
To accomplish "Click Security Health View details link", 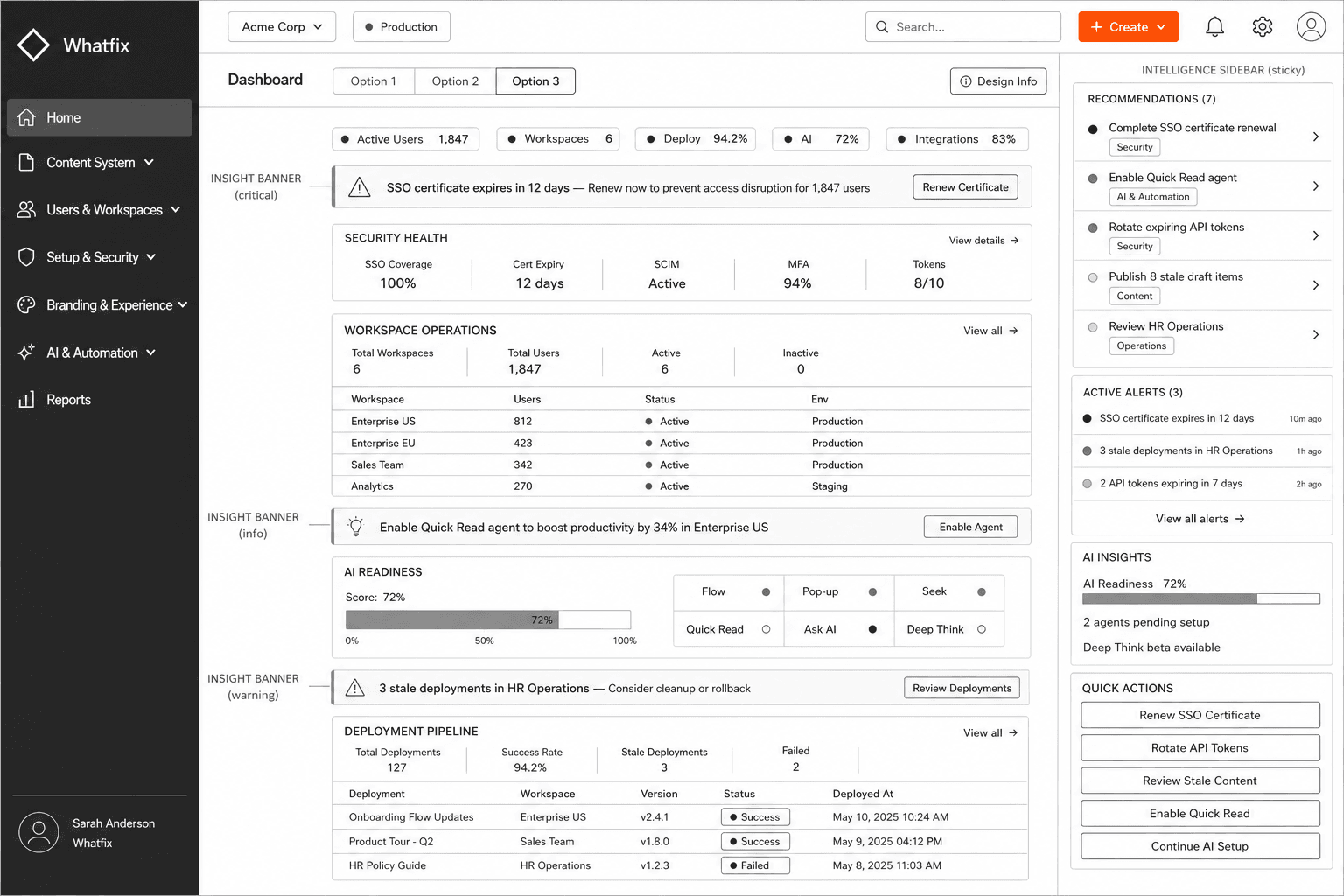I will tap(983, 241).
